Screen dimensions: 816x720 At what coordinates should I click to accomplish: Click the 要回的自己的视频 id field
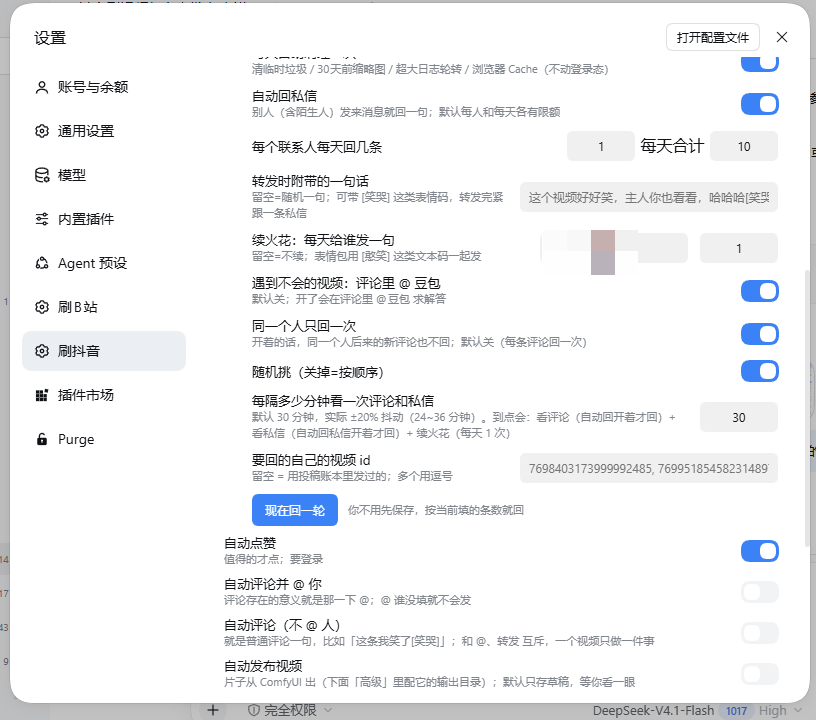[x=648, y=468]
